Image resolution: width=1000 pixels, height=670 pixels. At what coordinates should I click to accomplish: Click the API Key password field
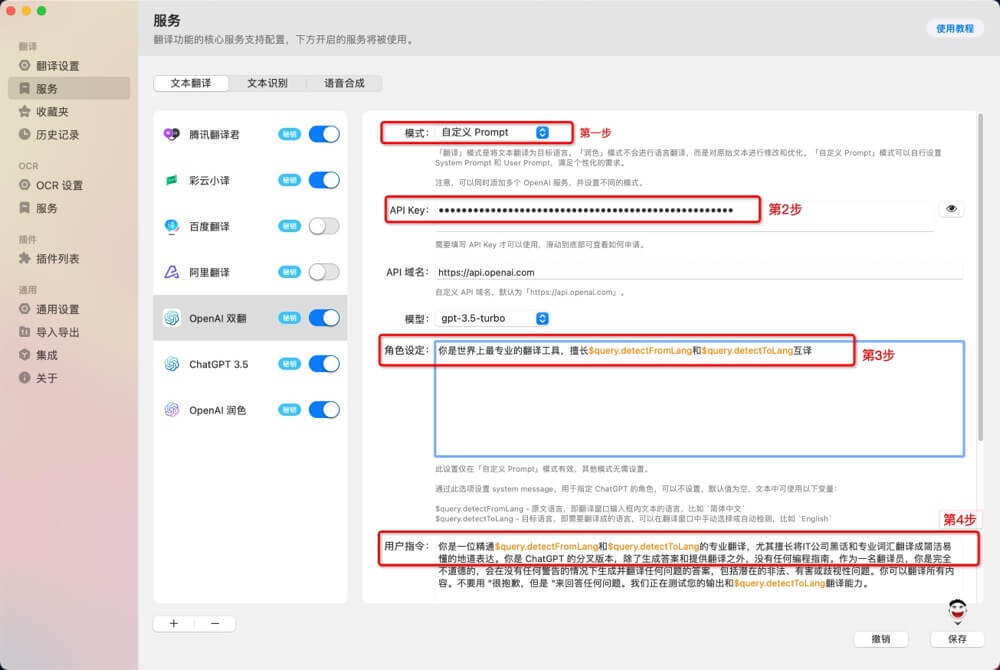pos(684,210)
